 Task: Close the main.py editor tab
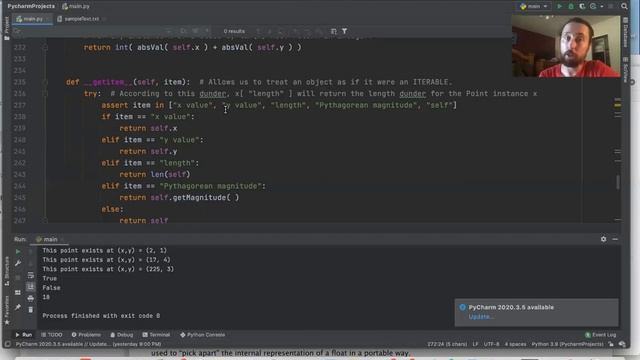[x=48, y=19]
